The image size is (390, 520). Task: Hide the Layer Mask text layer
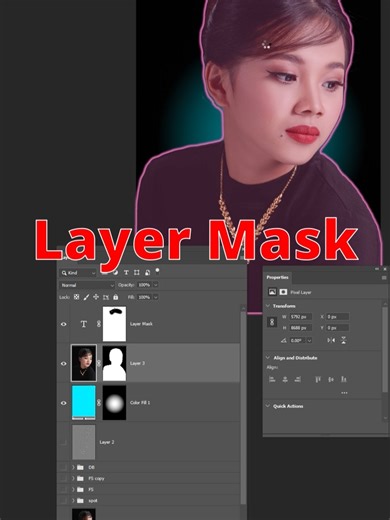click(64, 324)
